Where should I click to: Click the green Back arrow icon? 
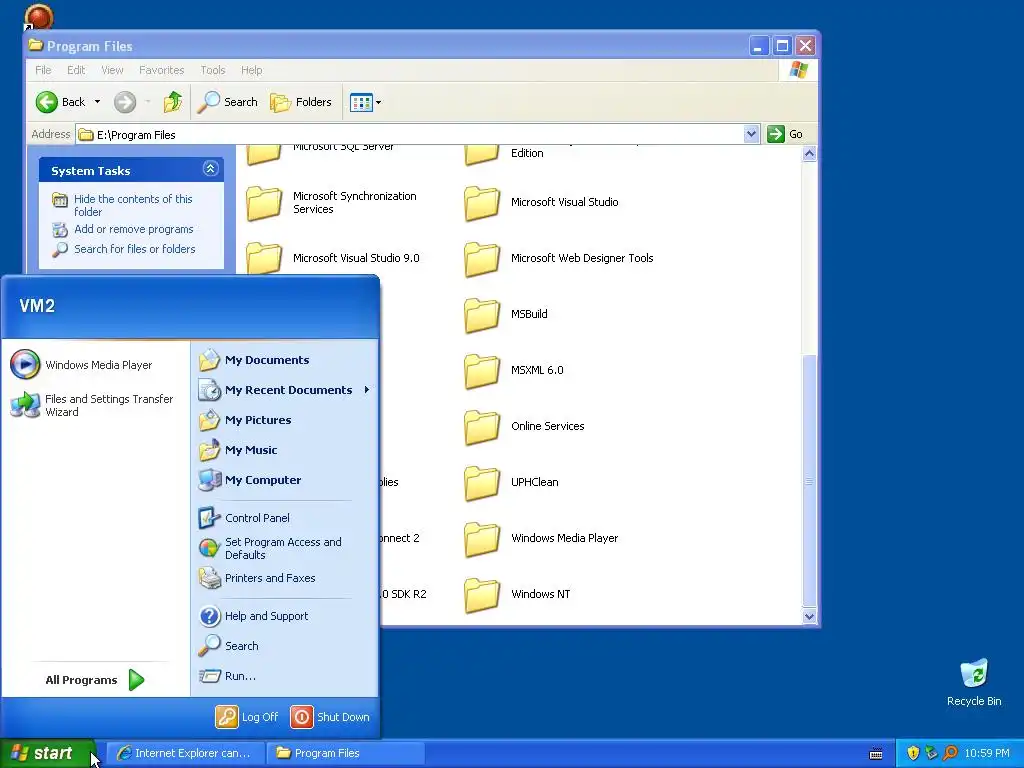click(x=47, y=102)
